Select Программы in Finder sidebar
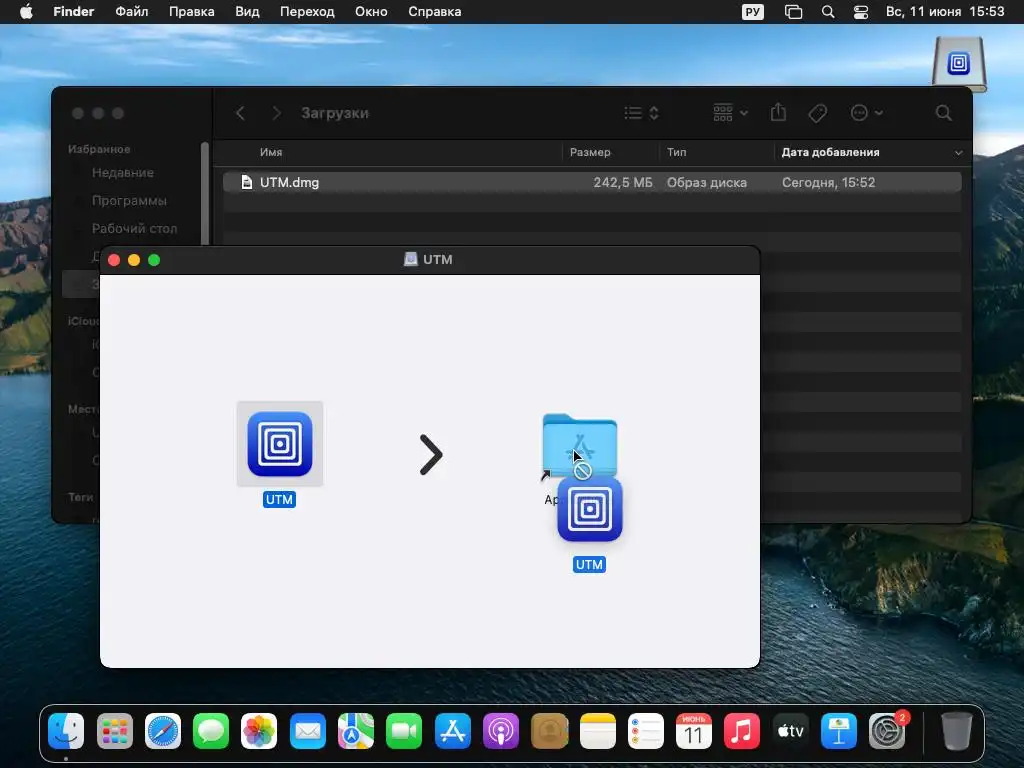The image size is (1024, 768). [x=129, y=200]
